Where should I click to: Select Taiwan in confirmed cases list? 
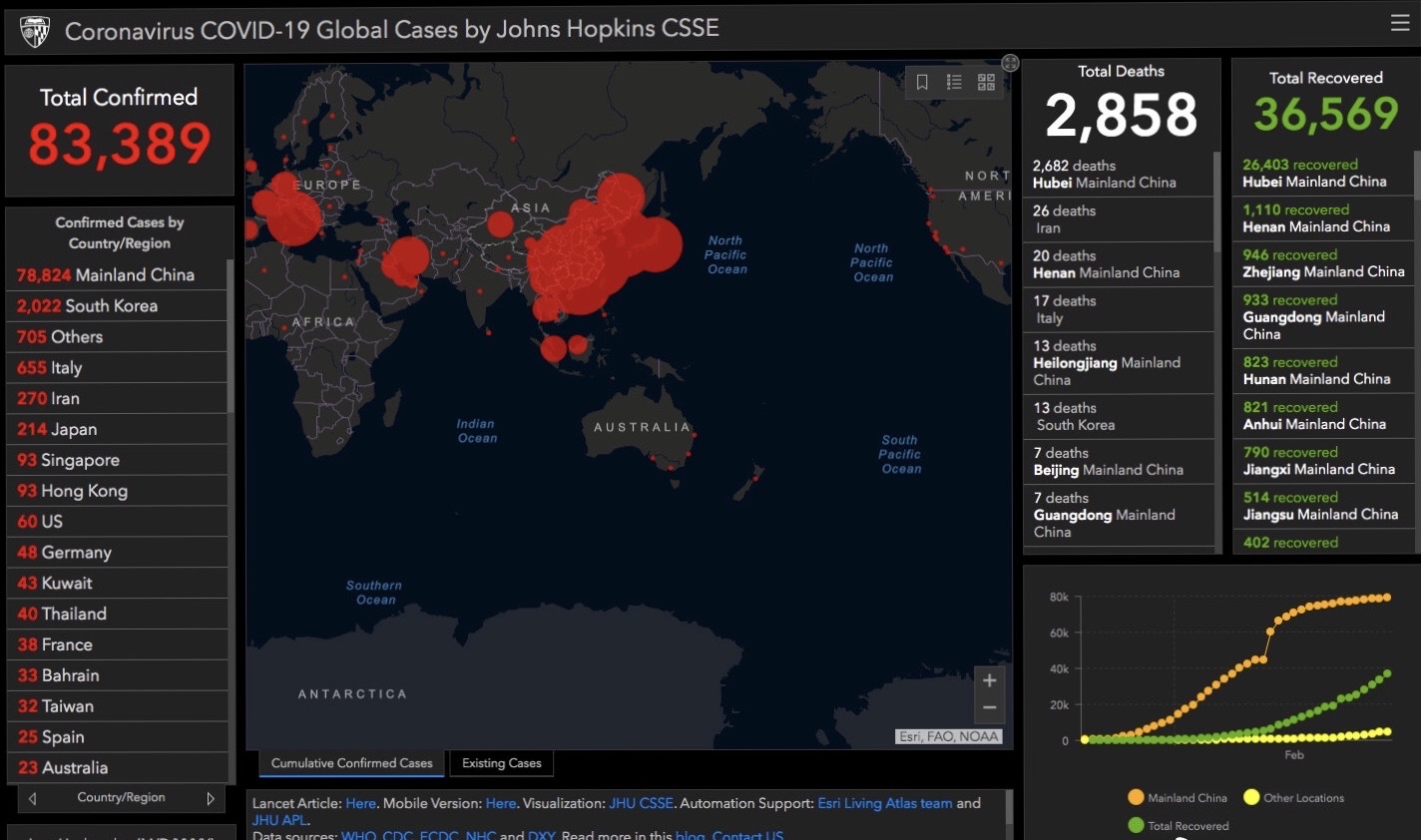click(x=117, y=706)
